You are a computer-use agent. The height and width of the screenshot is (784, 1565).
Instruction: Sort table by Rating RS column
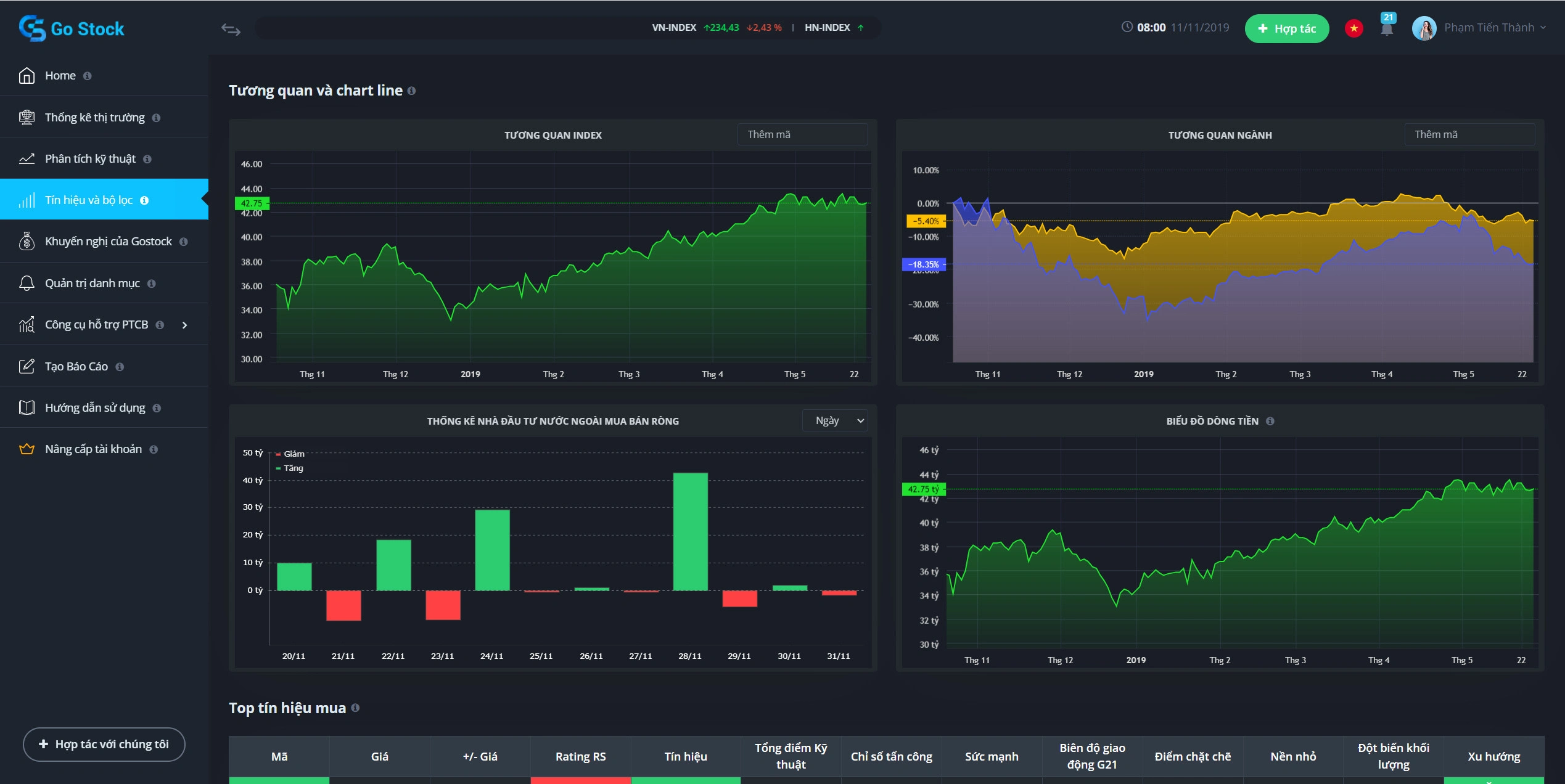580,756
